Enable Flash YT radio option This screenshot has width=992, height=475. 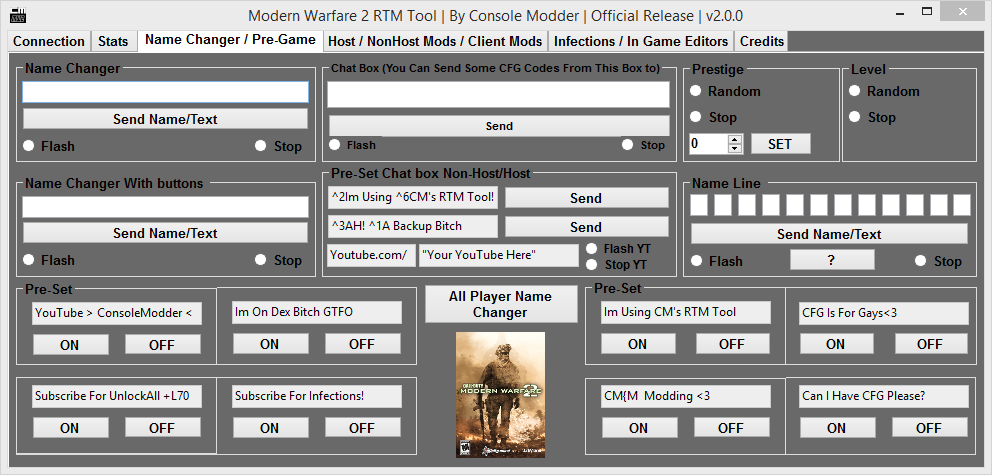pos(592,249)
